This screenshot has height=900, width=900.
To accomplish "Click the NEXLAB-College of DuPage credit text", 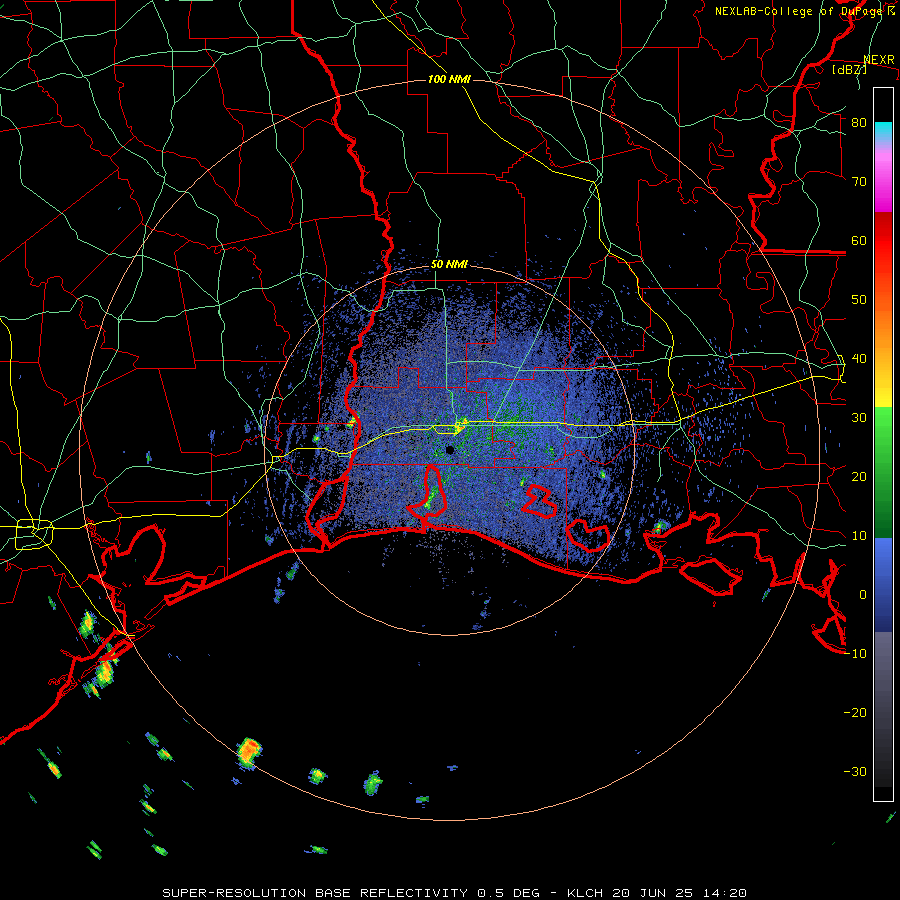I will pos(804,11).
